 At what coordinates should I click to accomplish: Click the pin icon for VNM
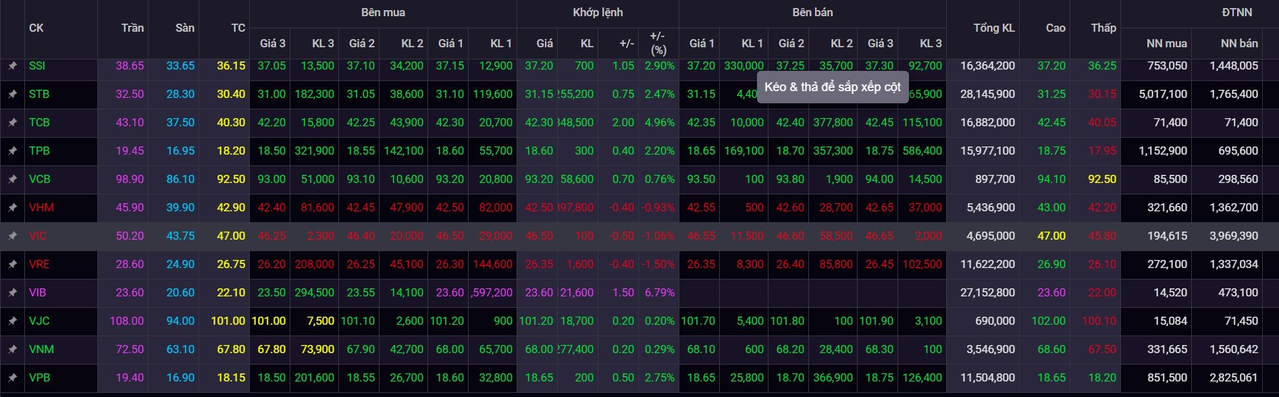(12, 349)
